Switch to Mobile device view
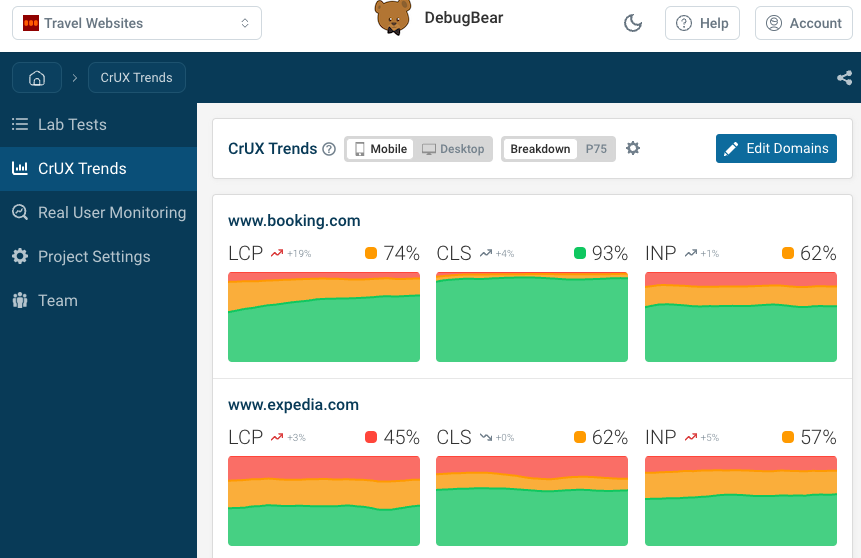The height and width of the screenshot is (558, 861). tap(381, 149)
